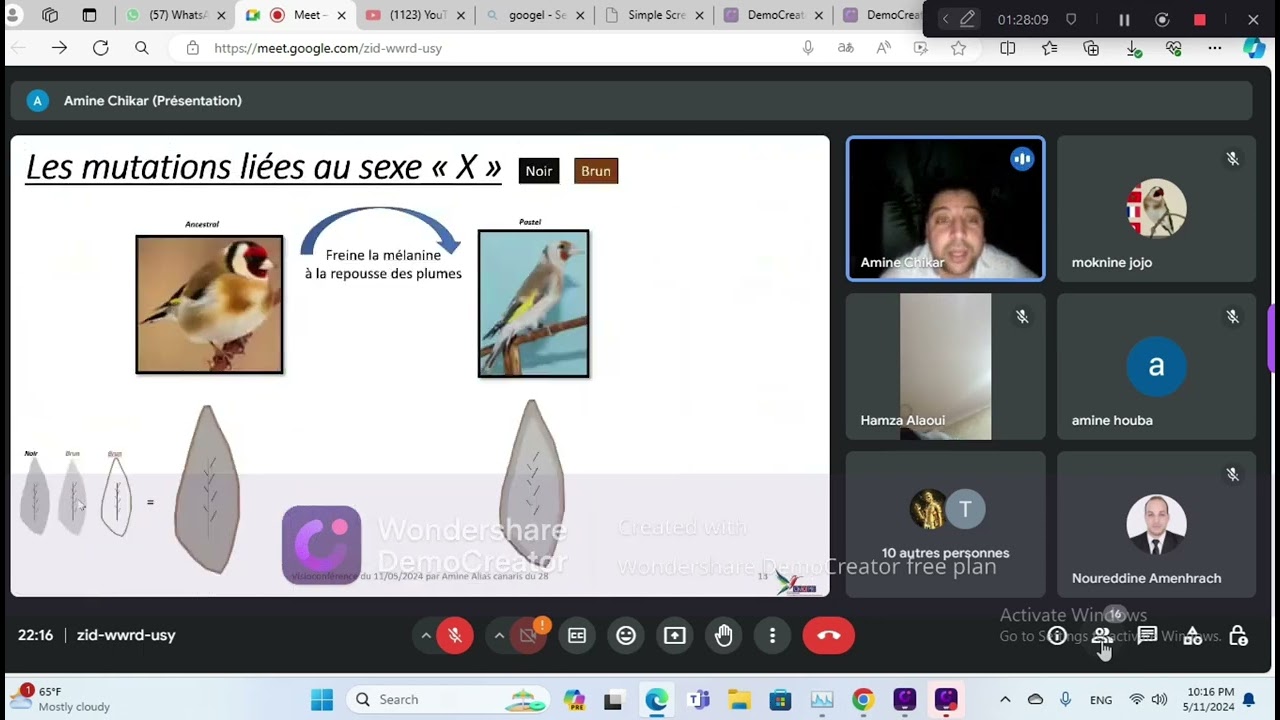Open File Explorer from taskbar
Image resolution: width=1280 pixels, height=720 pixels.
(x=739, y=699)
